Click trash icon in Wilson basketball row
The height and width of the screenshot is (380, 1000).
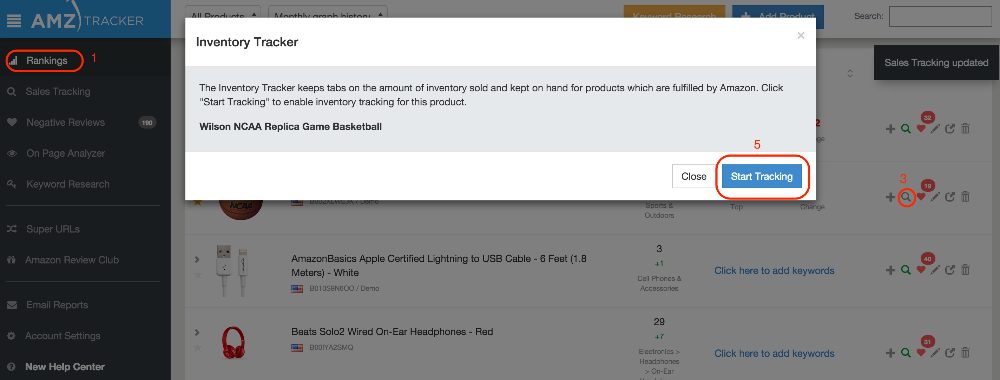tap(966, 197)
